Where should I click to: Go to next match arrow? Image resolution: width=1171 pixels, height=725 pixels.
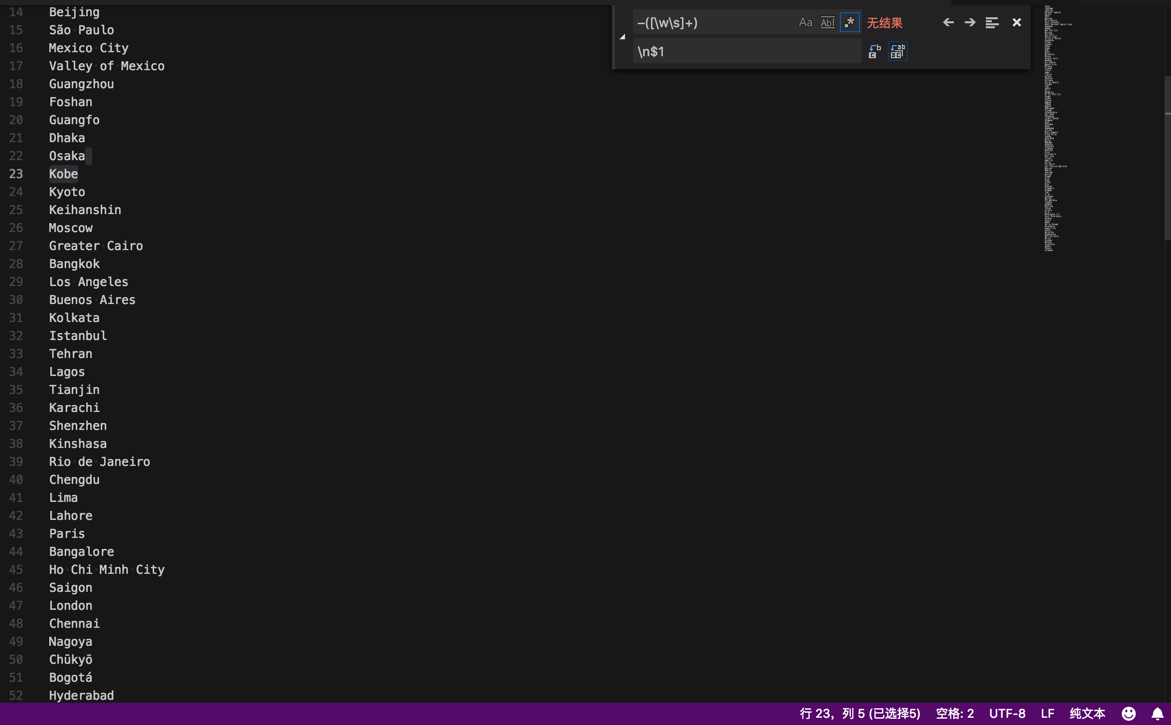coord(970,22)
